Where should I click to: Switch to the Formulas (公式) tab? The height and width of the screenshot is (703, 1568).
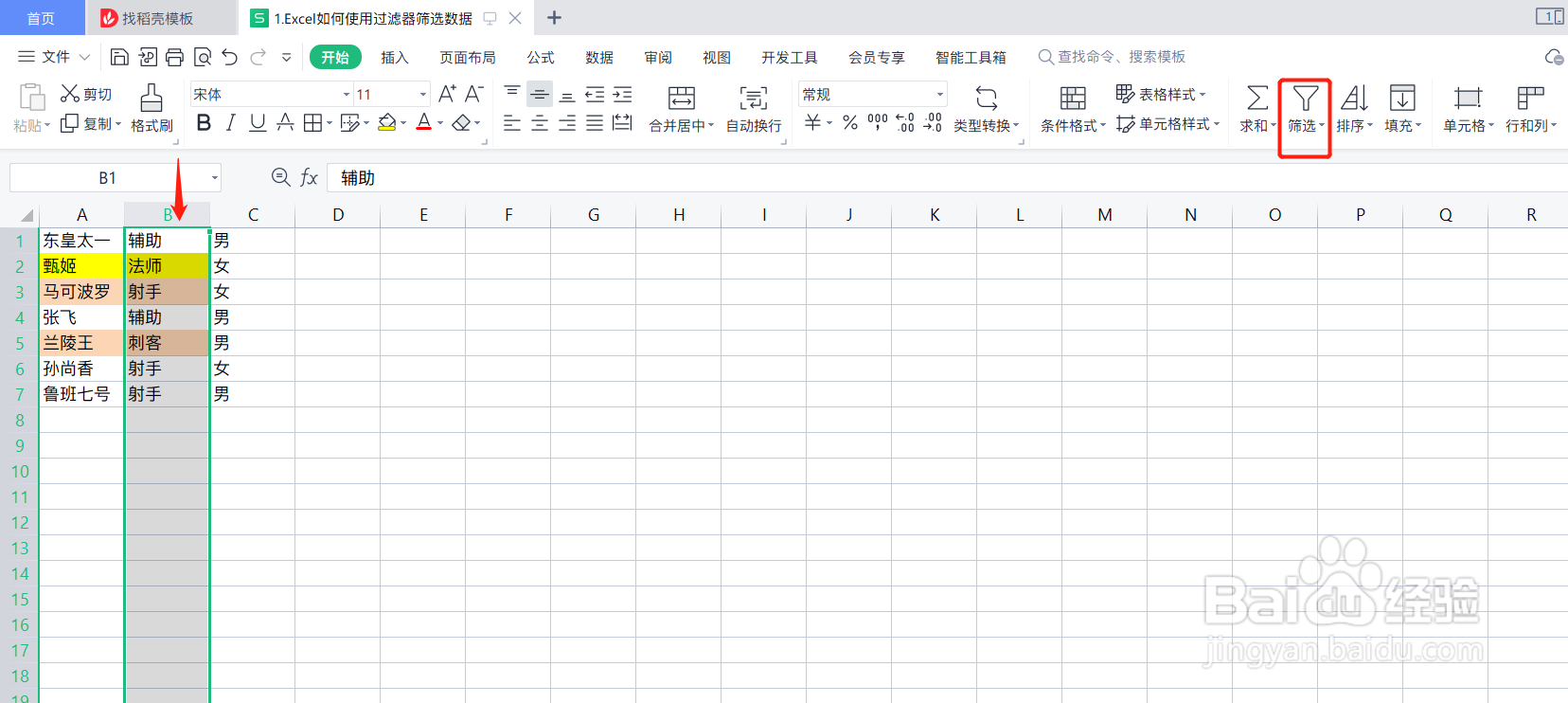coord(541,58)
